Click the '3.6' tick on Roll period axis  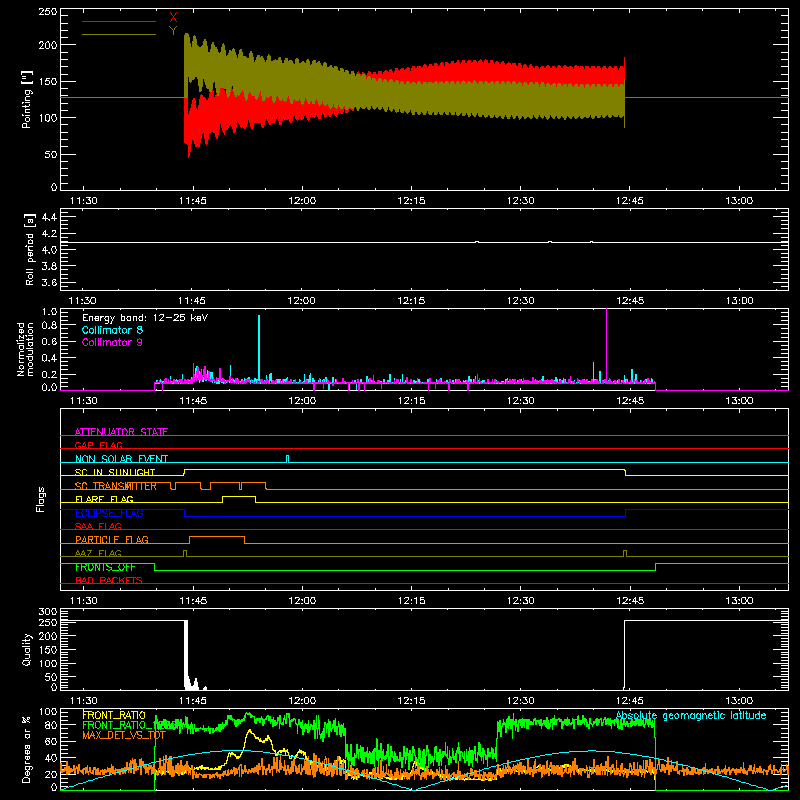click(x=49, y=282)
